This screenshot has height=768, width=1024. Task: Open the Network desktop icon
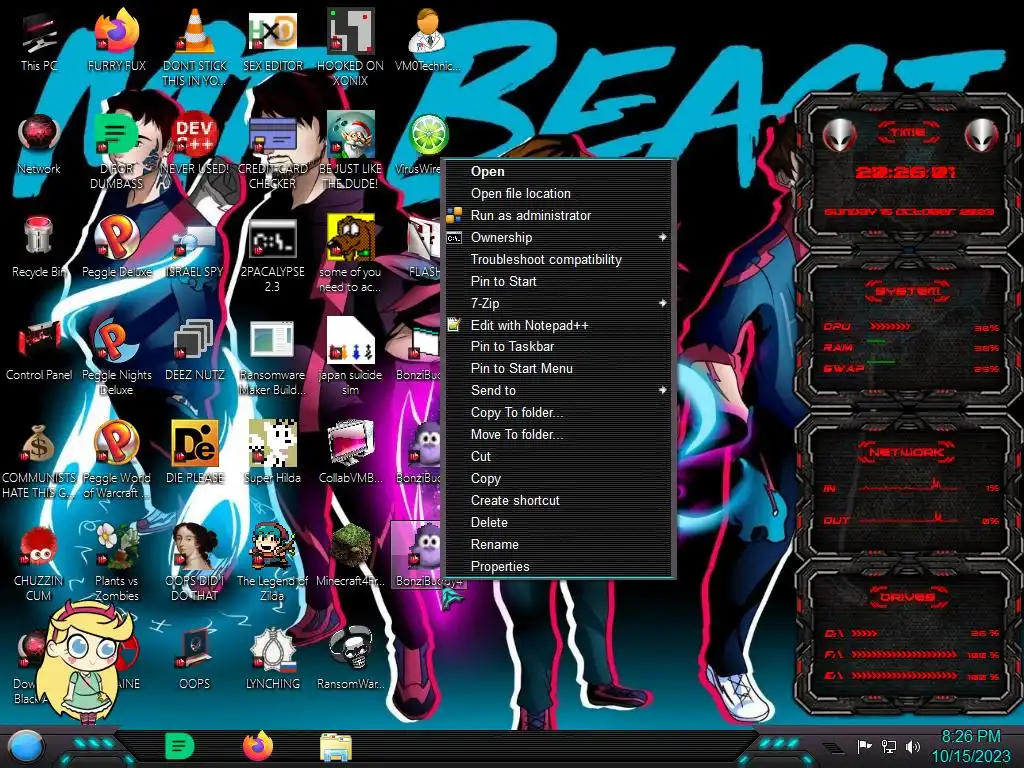39,144
